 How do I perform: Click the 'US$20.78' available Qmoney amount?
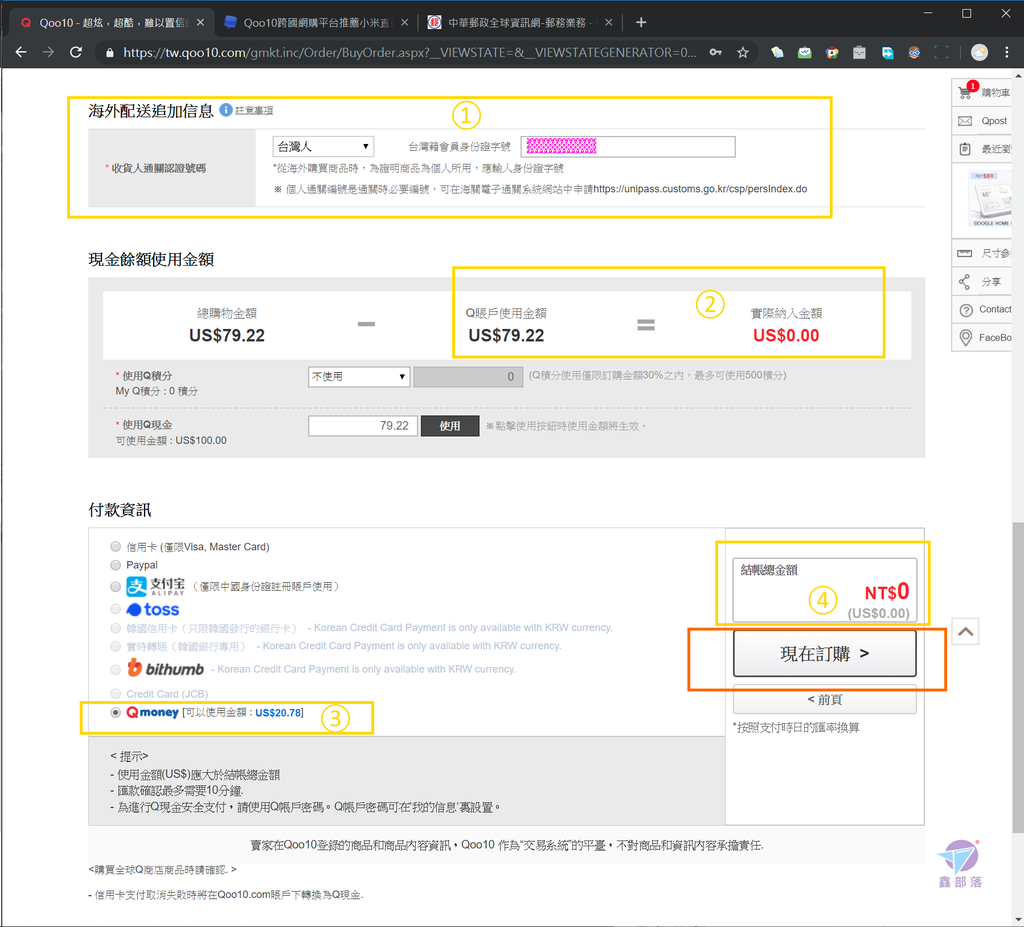[x=278, y=713]
